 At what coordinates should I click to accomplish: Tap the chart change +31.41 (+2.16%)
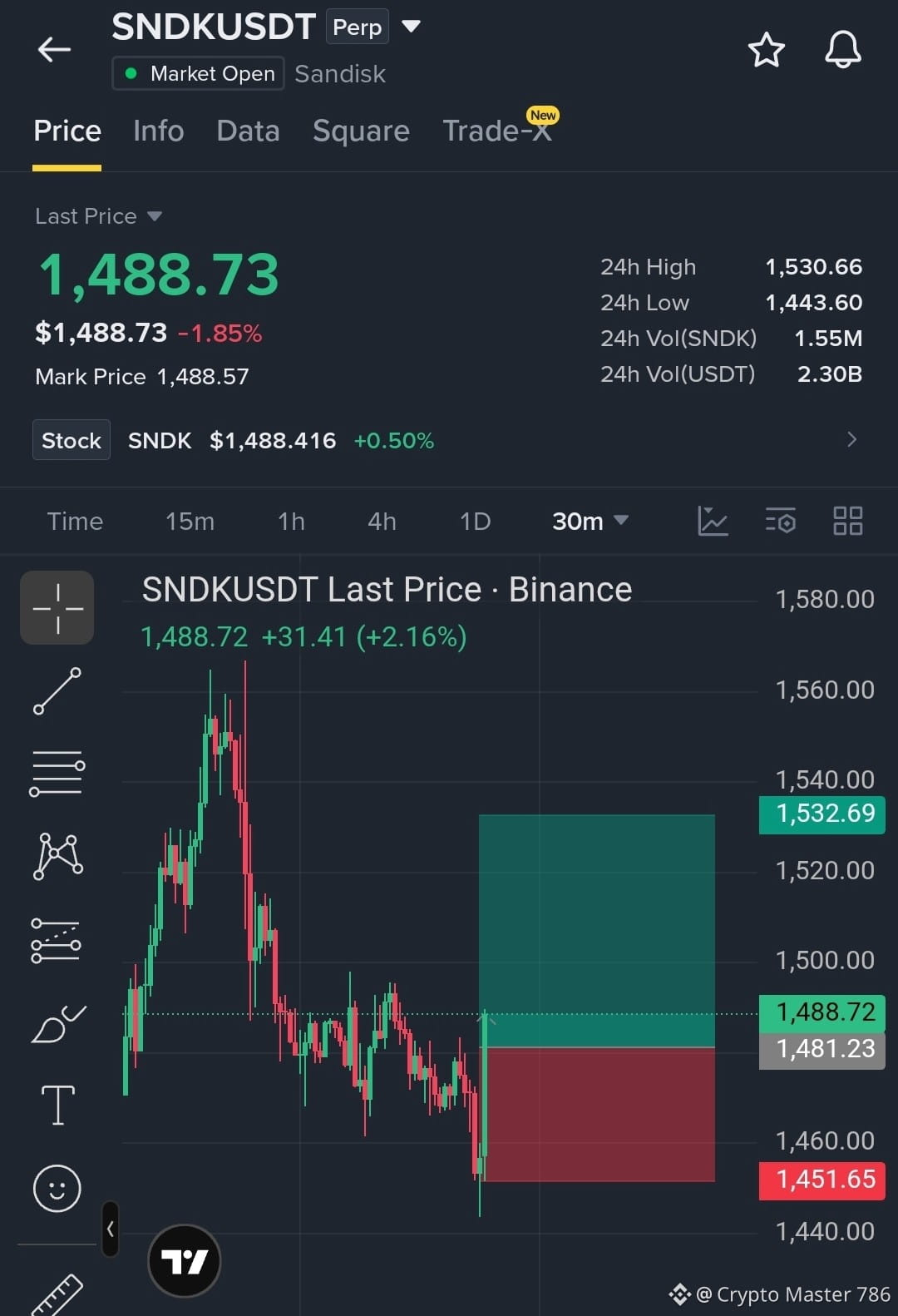364,637
